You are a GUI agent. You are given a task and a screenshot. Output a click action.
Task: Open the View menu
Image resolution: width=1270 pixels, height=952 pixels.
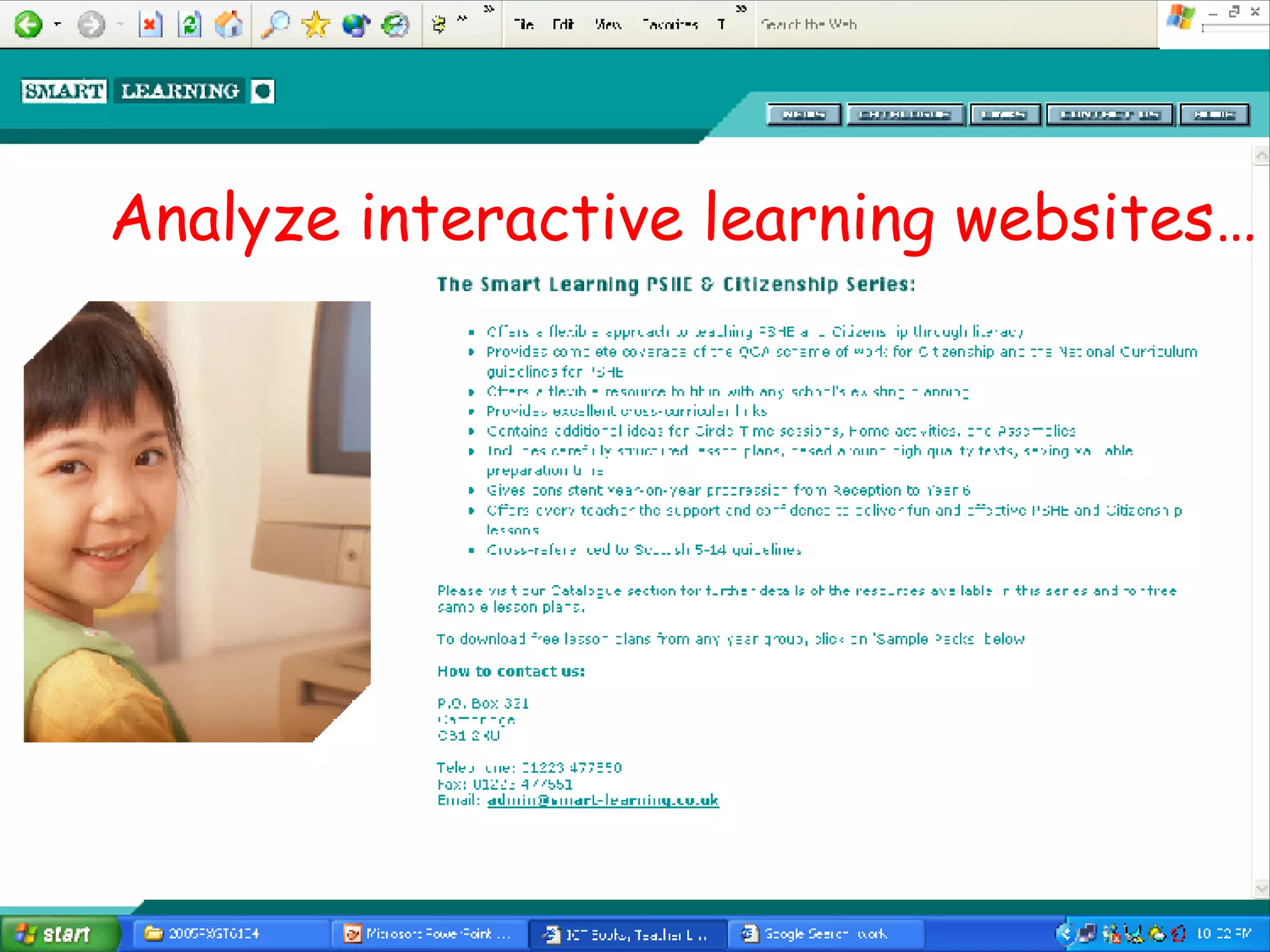tap(608, 25)
